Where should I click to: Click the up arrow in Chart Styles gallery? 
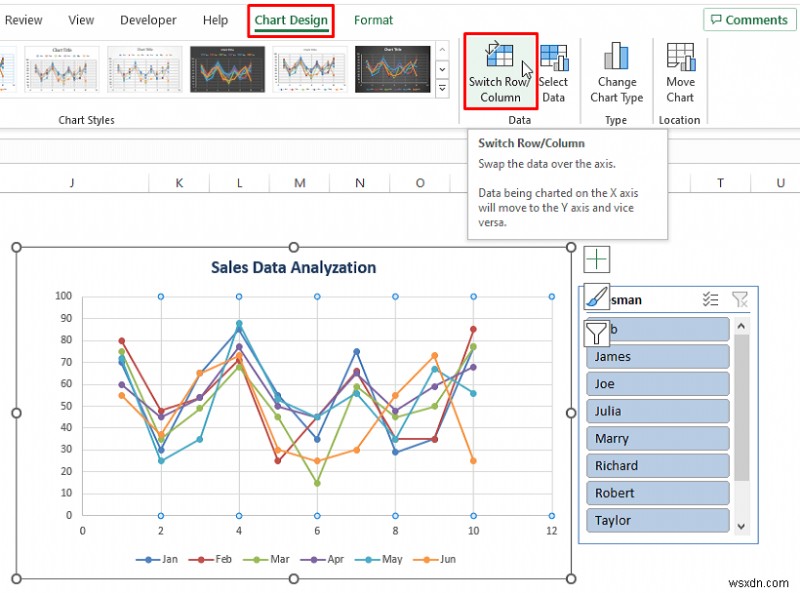point(441,49)
